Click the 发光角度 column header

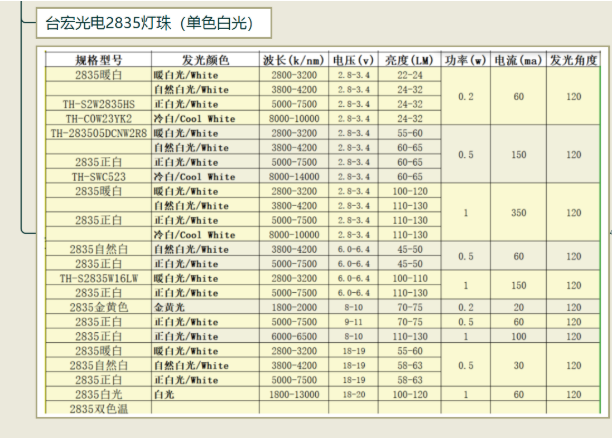[x=574, y=61]
